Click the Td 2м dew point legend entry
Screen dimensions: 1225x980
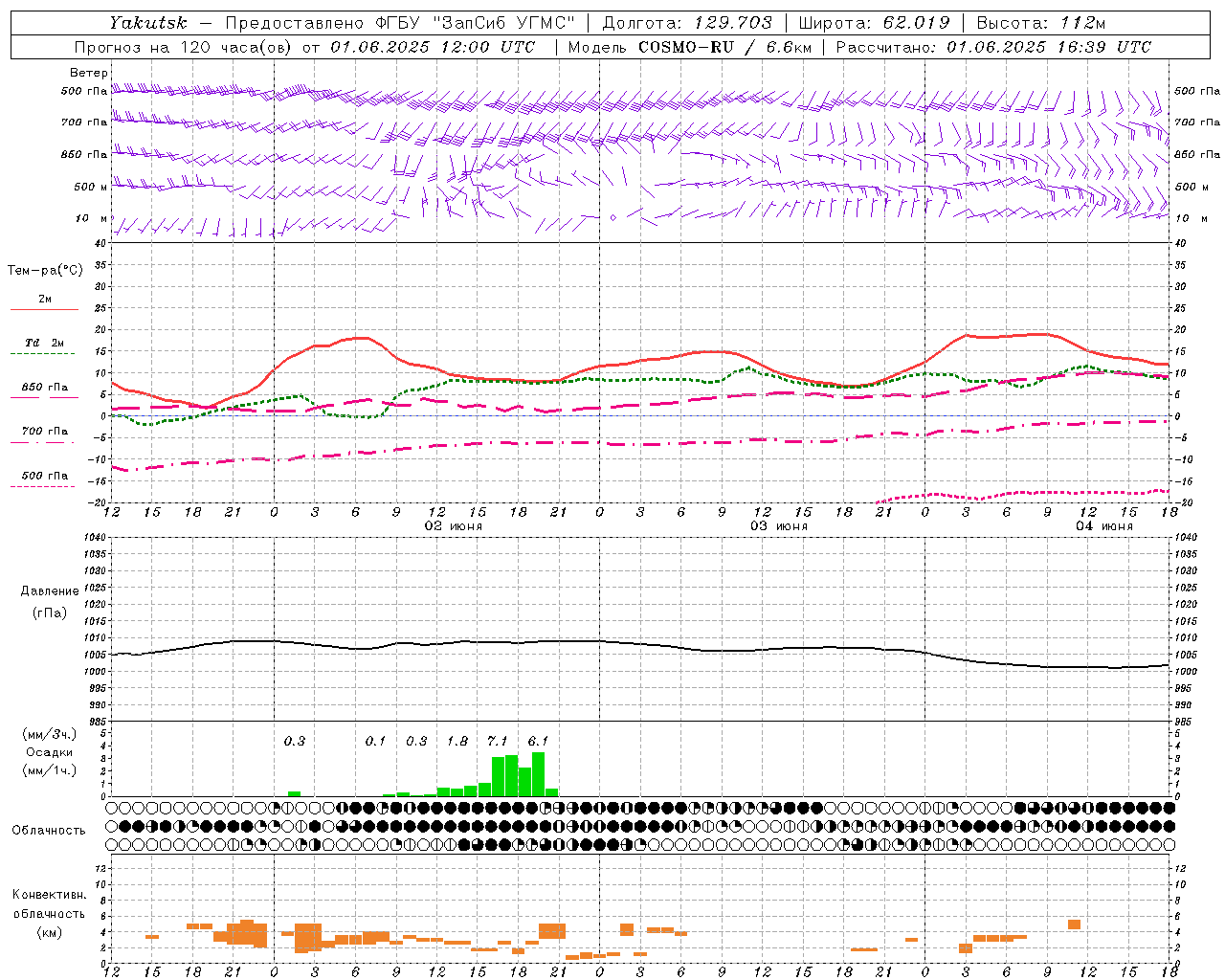(x=45, y=343)
